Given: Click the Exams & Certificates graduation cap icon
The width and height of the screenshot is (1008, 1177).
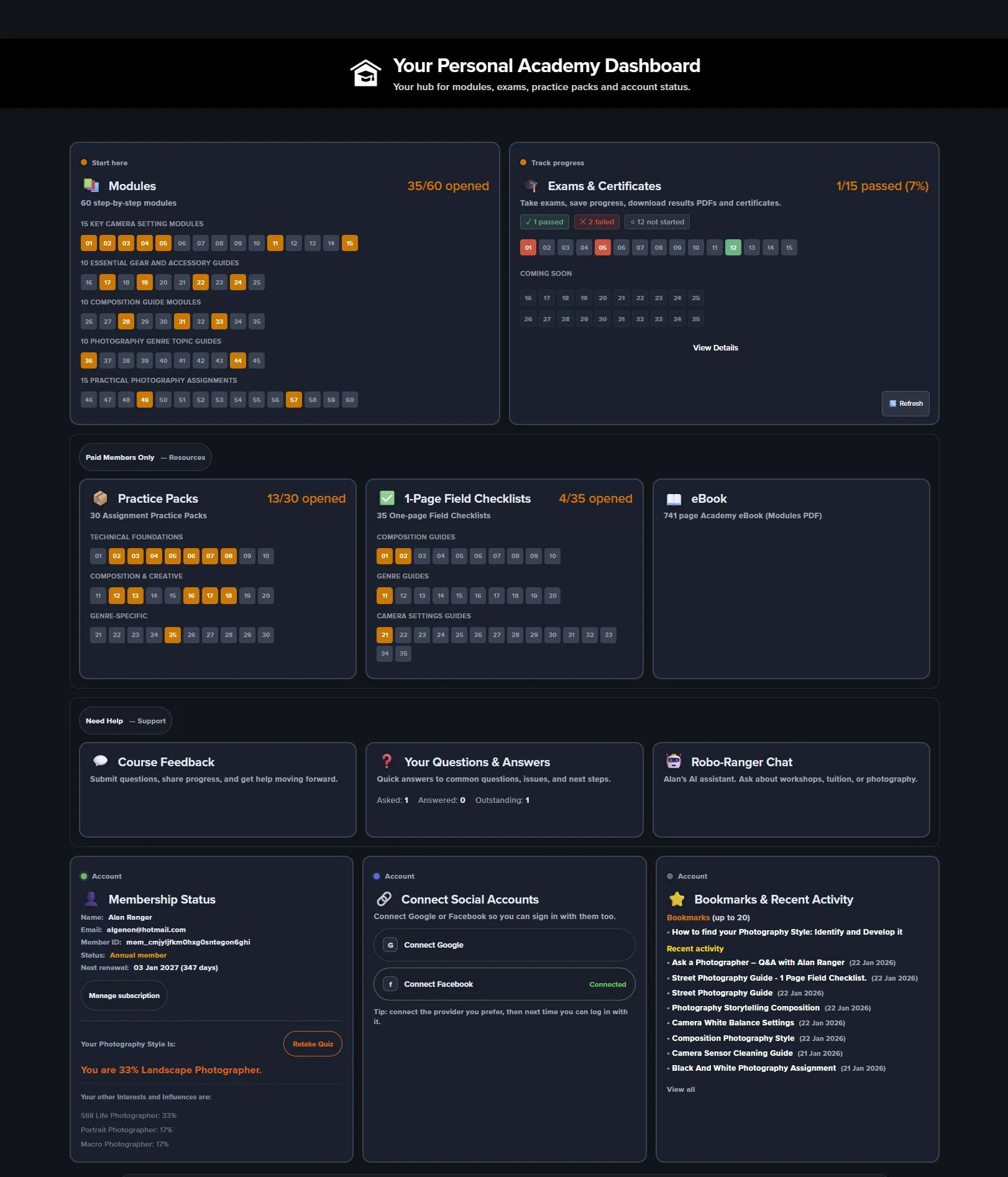Looking at the screenshot, I should (531, 185).
